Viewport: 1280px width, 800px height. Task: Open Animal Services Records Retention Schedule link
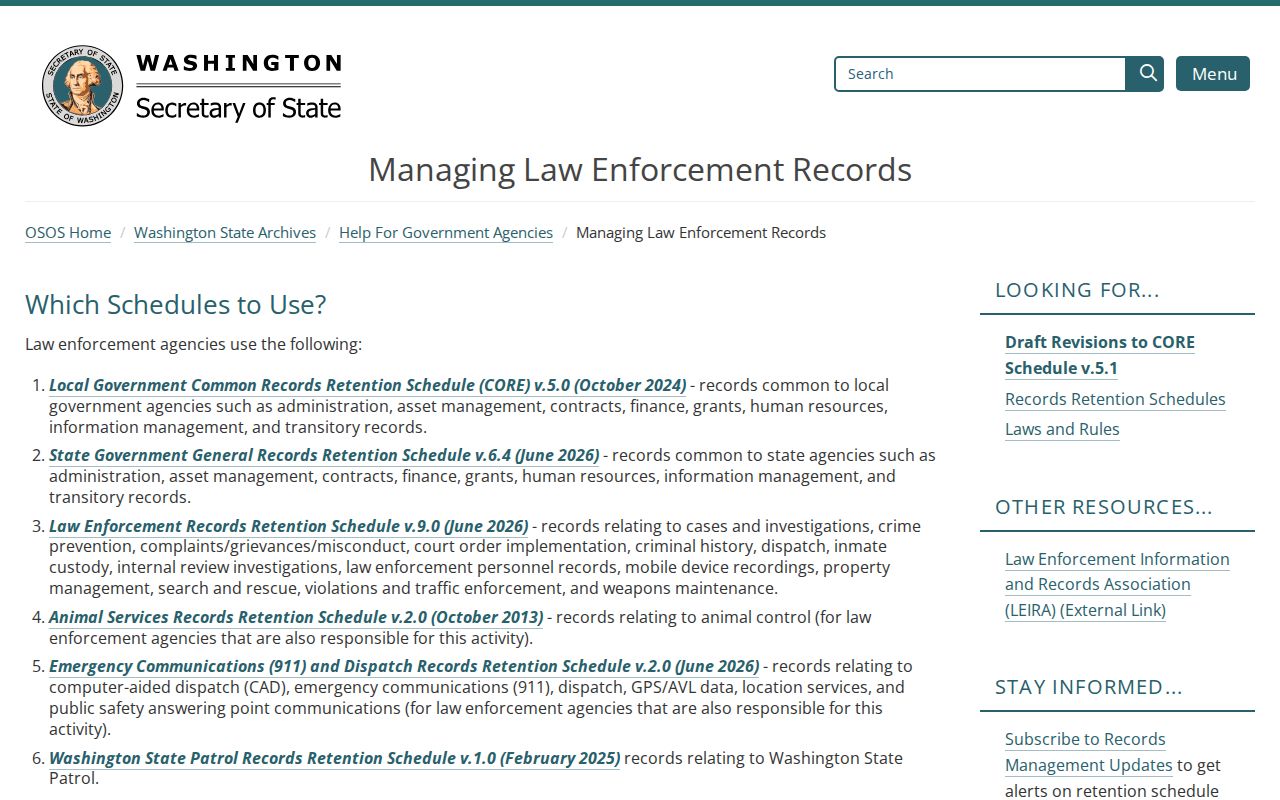point(296,617)
